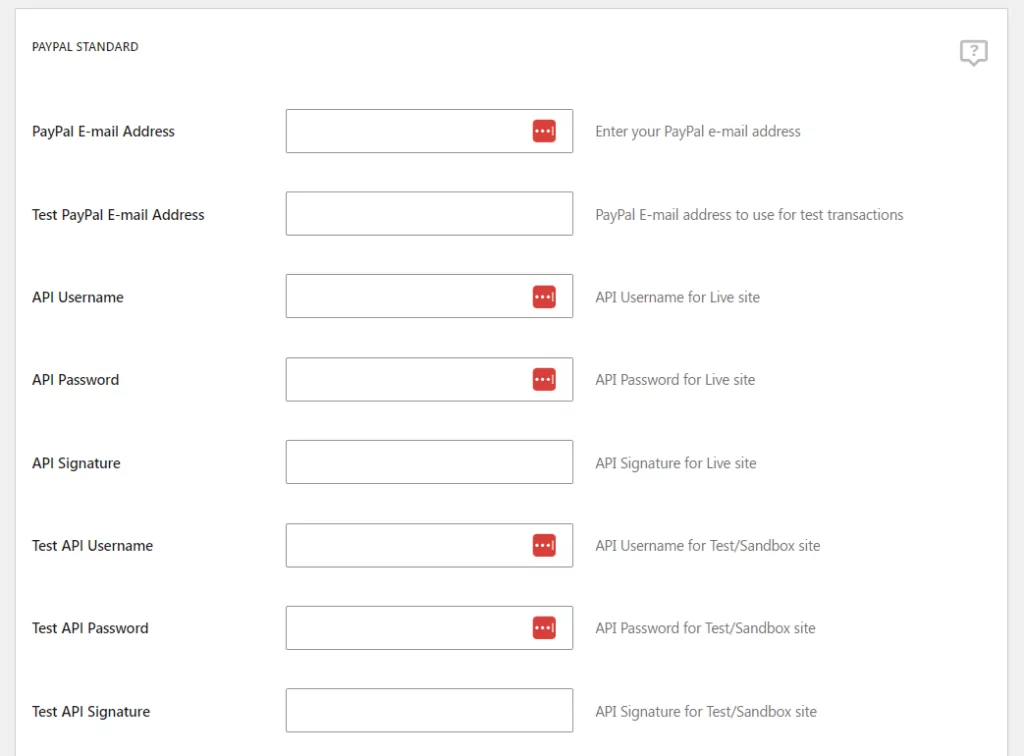This screenshot has width=1024, height=756.
Task: Click 'API Password for Test/Sandbox site' description
Action: 705,628
